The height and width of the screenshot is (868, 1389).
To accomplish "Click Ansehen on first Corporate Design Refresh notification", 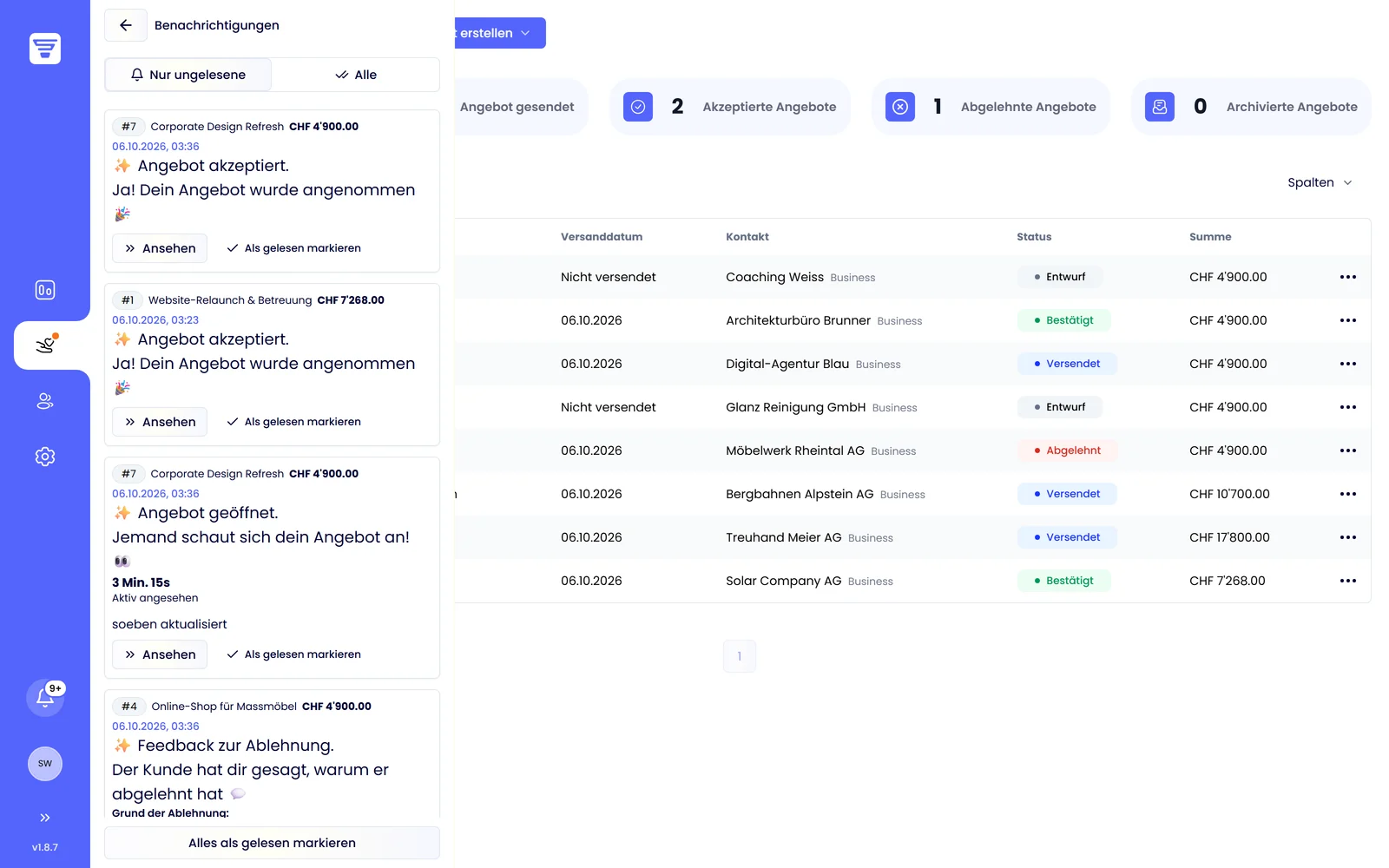I will click(x=160, y=248).
